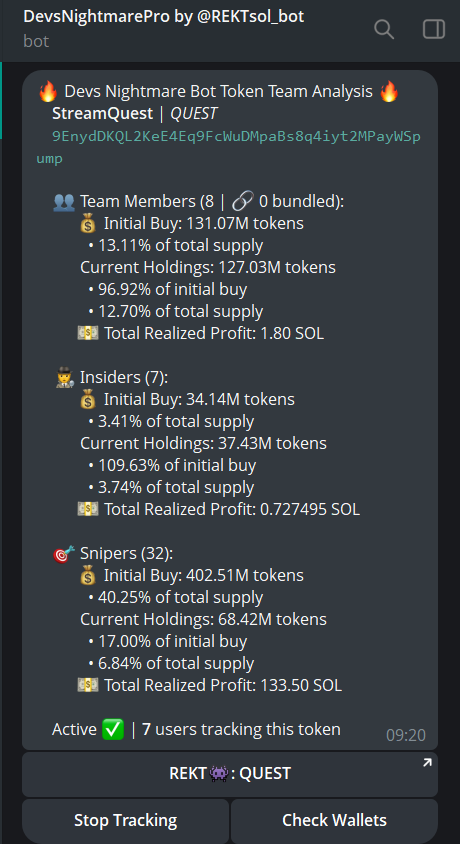Copy the 9Enyd token contract address
The height and width of the screenshot is (844, 460).
pos(229,147)
